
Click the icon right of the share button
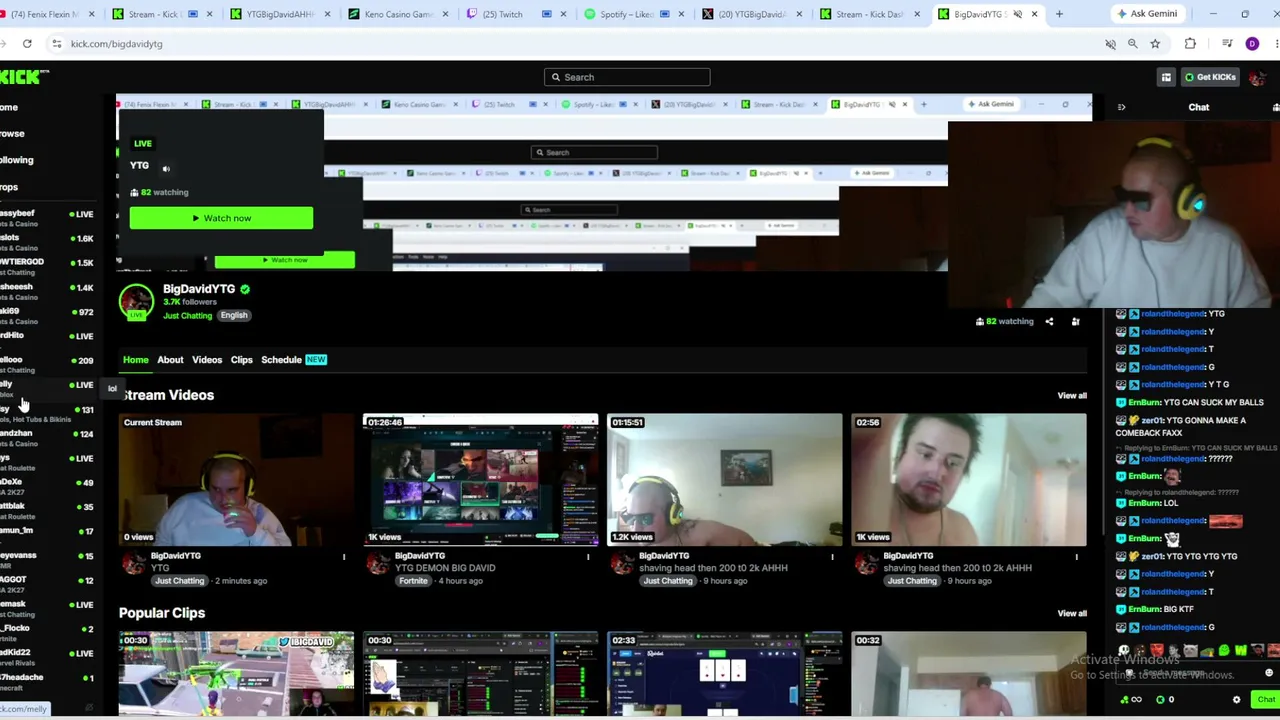tap(1075, 322)
